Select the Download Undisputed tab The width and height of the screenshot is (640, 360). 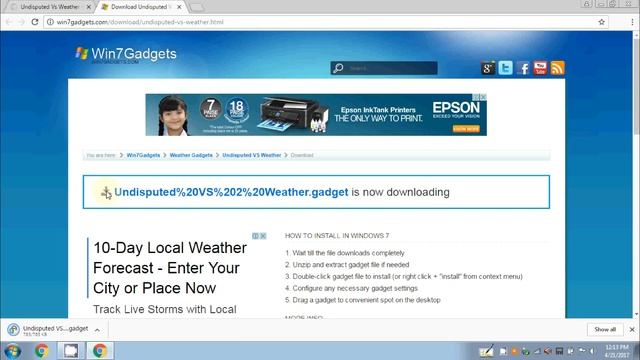(141, 7)
